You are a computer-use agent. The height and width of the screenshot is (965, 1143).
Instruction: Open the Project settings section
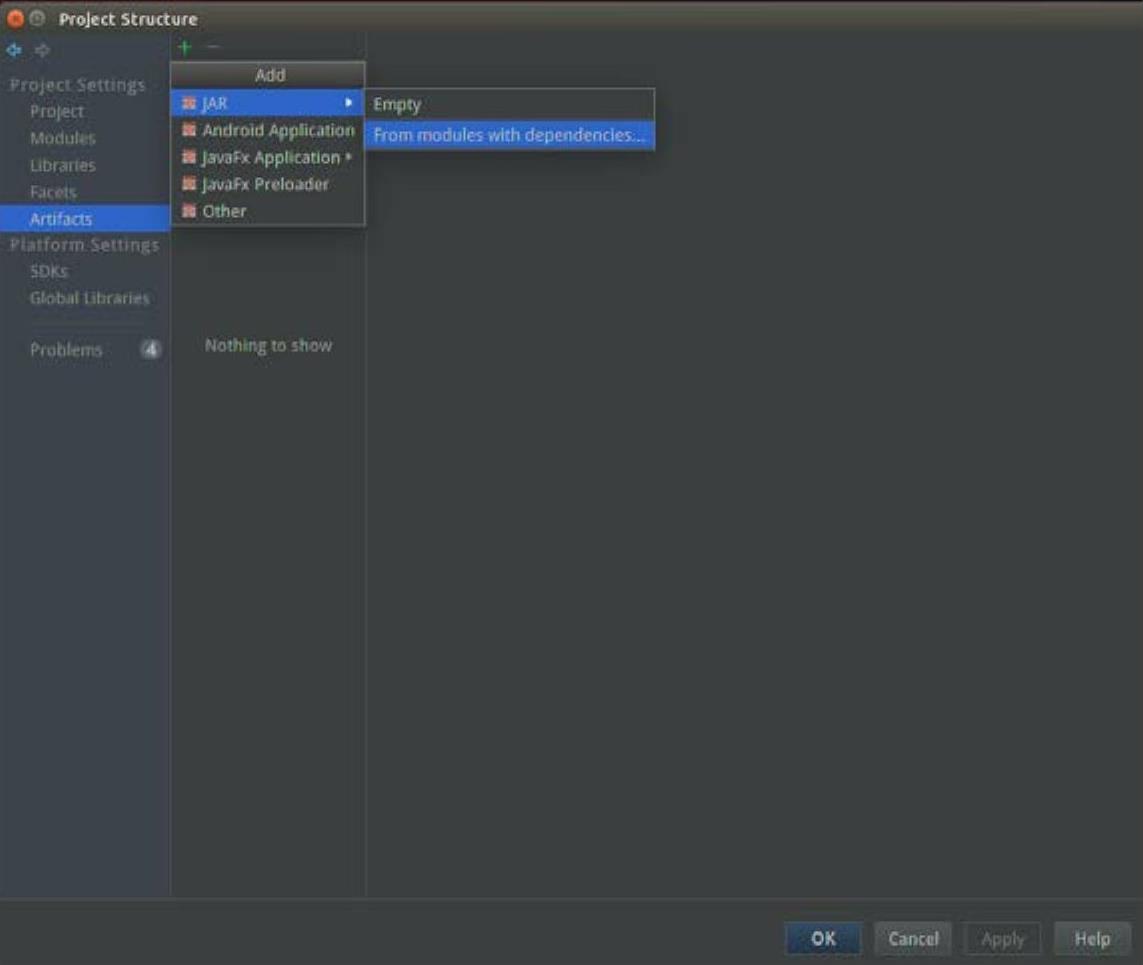tap(57, 112)
